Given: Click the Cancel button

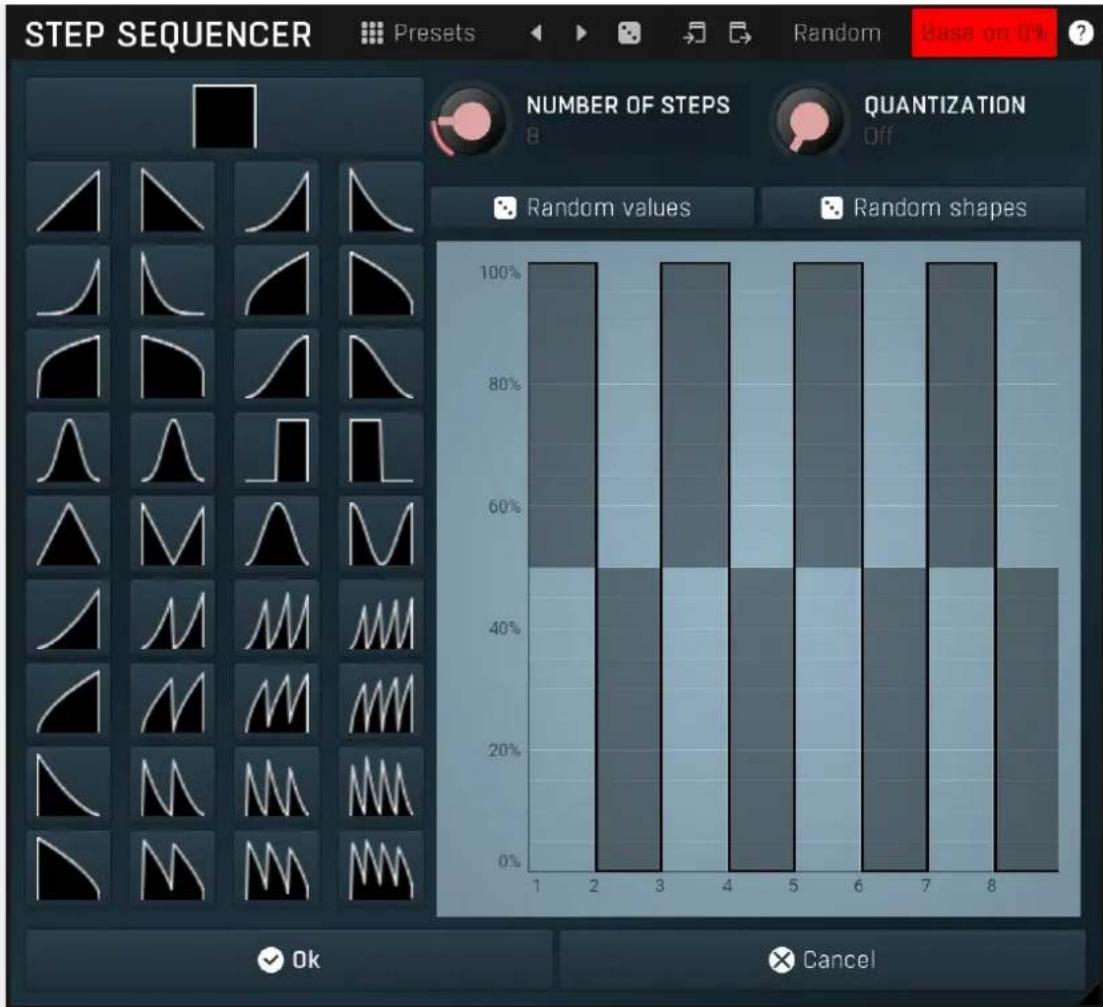Looking at the screenshot, I should click(822, 960).
